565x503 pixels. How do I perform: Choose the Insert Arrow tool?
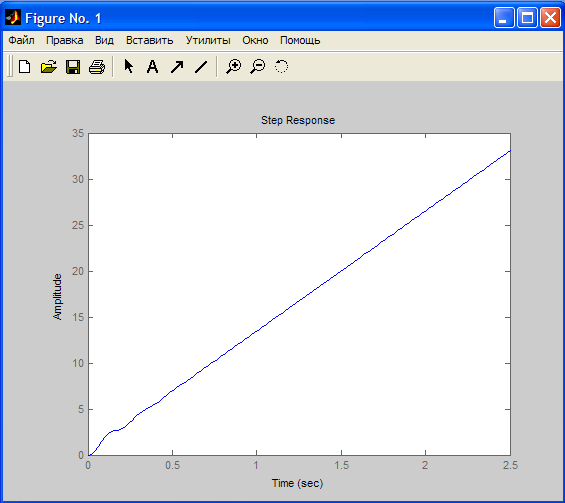click(x=177, y=67)
